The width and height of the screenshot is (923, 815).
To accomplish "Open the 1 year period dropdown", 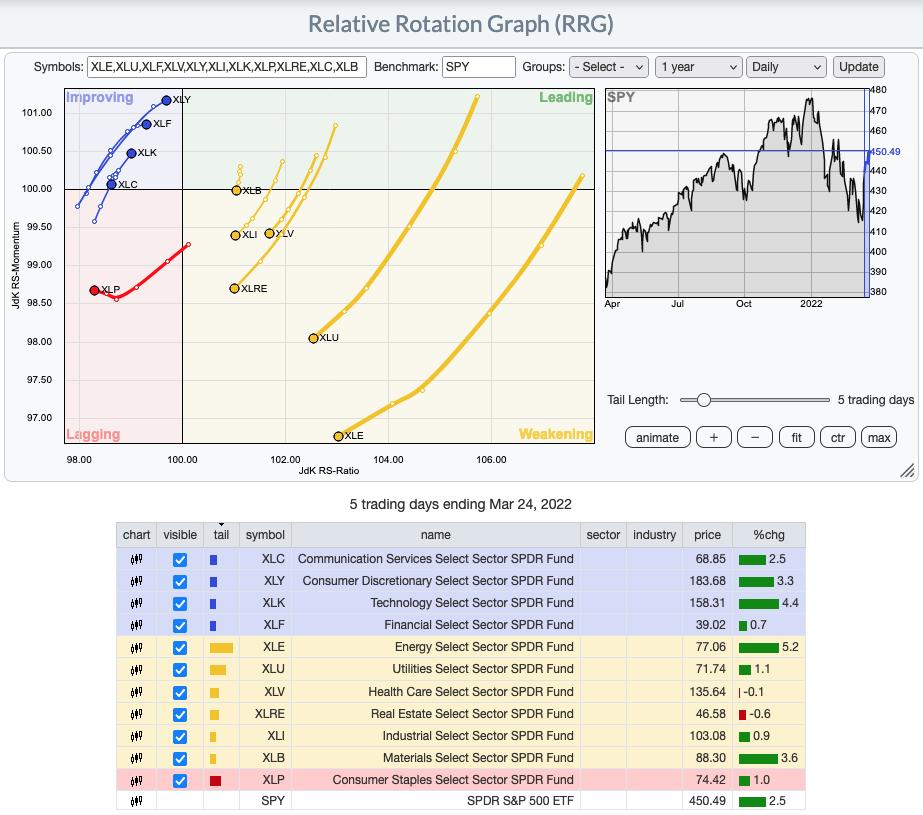I will click(x=698, y=67).
